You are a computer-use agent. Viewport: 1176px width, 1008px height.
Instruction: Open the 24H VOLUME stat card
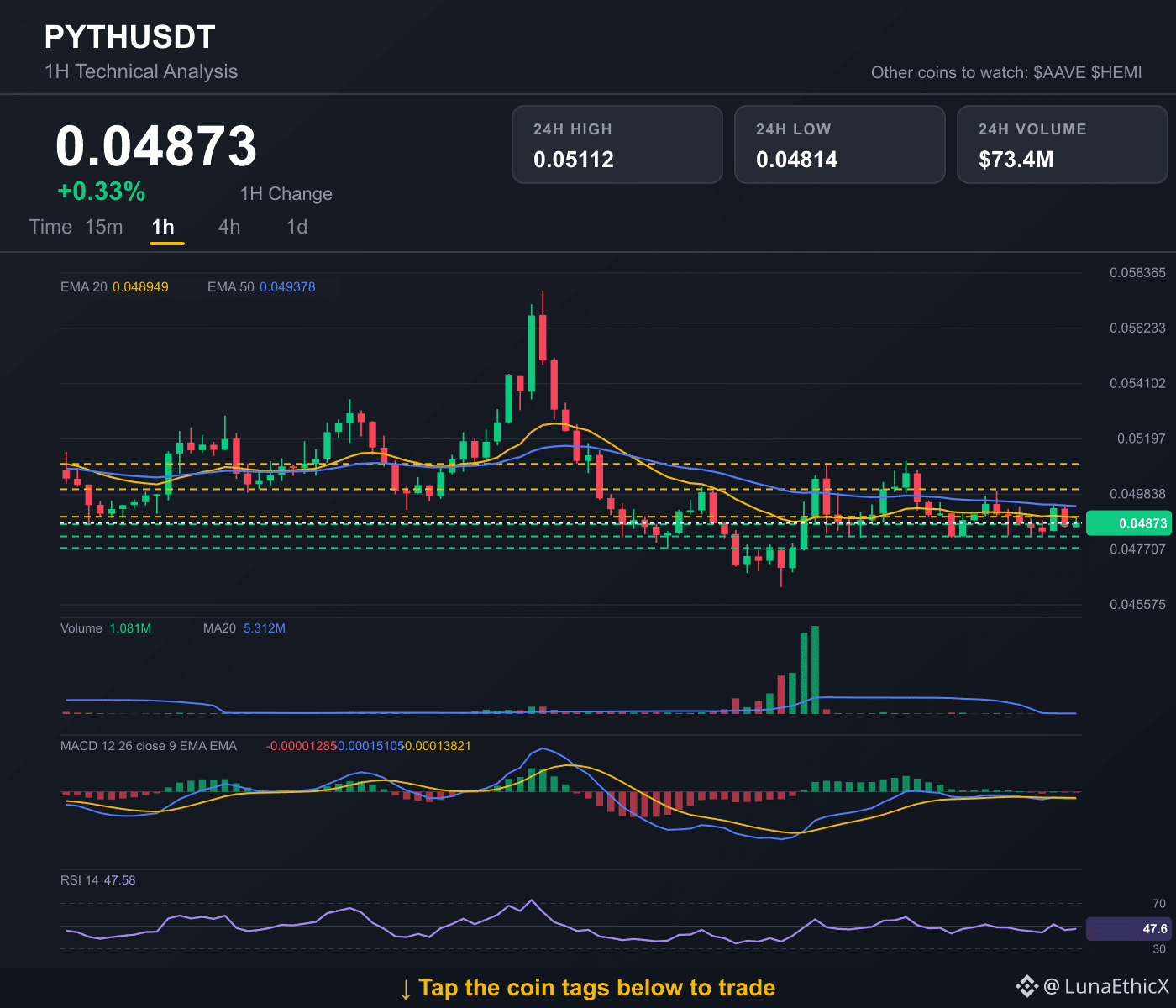pyautogui.click(x=1063, y=144)
